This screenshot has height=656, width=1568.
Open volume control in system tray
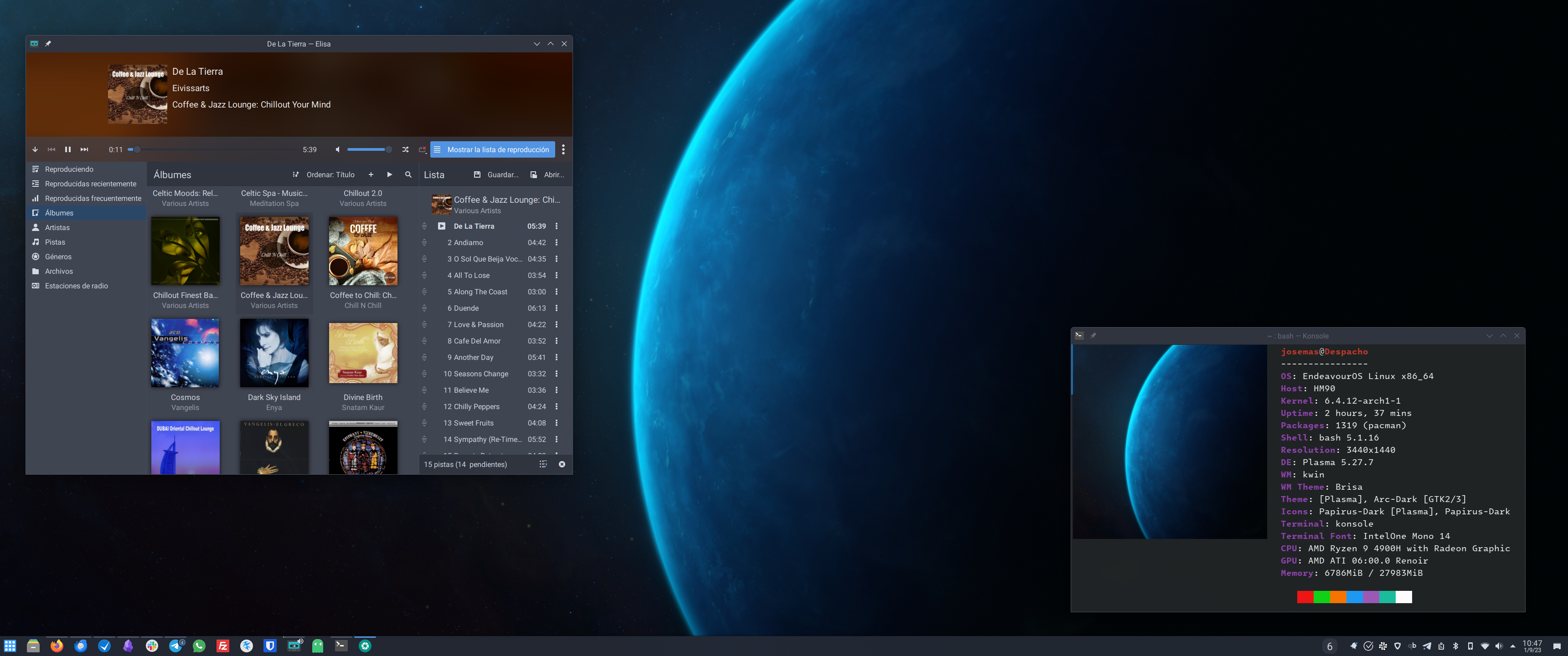click(1499, 646)
